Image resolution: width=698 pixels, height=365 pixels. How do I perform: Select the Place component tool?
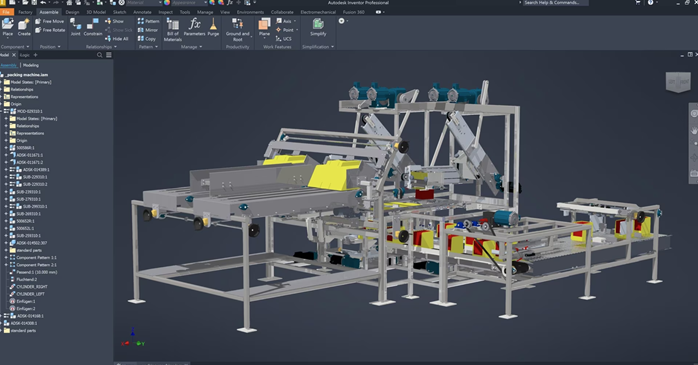pos(8,27)
